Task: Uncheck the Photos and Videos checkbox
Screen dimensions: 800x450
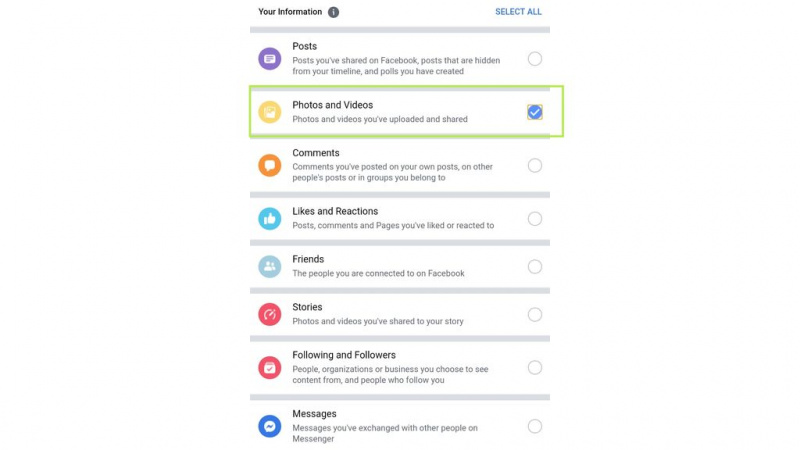Action: [535, 112]
